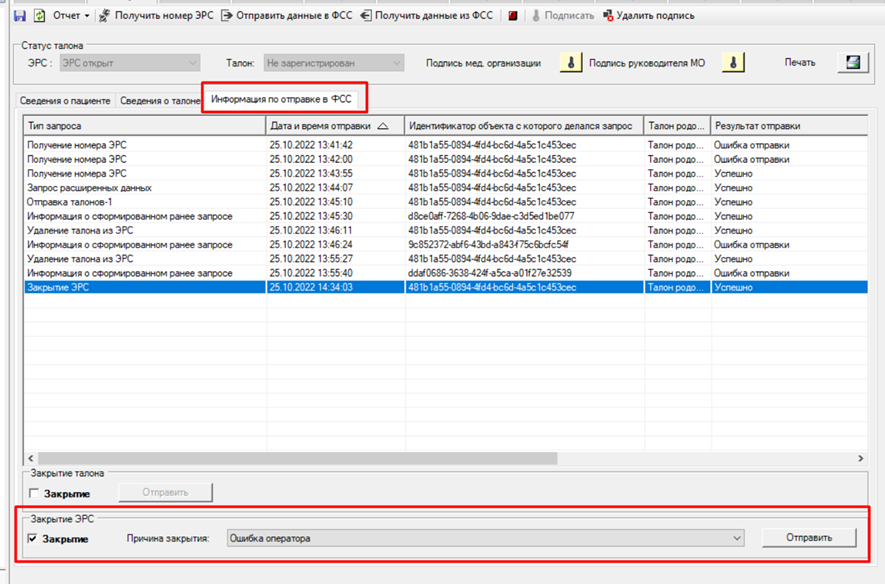Uncheck Закрытие checkbox under Закрытие ЭРС
Viewport: 885px width, 584px height.
pyautogui.click(x=33, y=538)
